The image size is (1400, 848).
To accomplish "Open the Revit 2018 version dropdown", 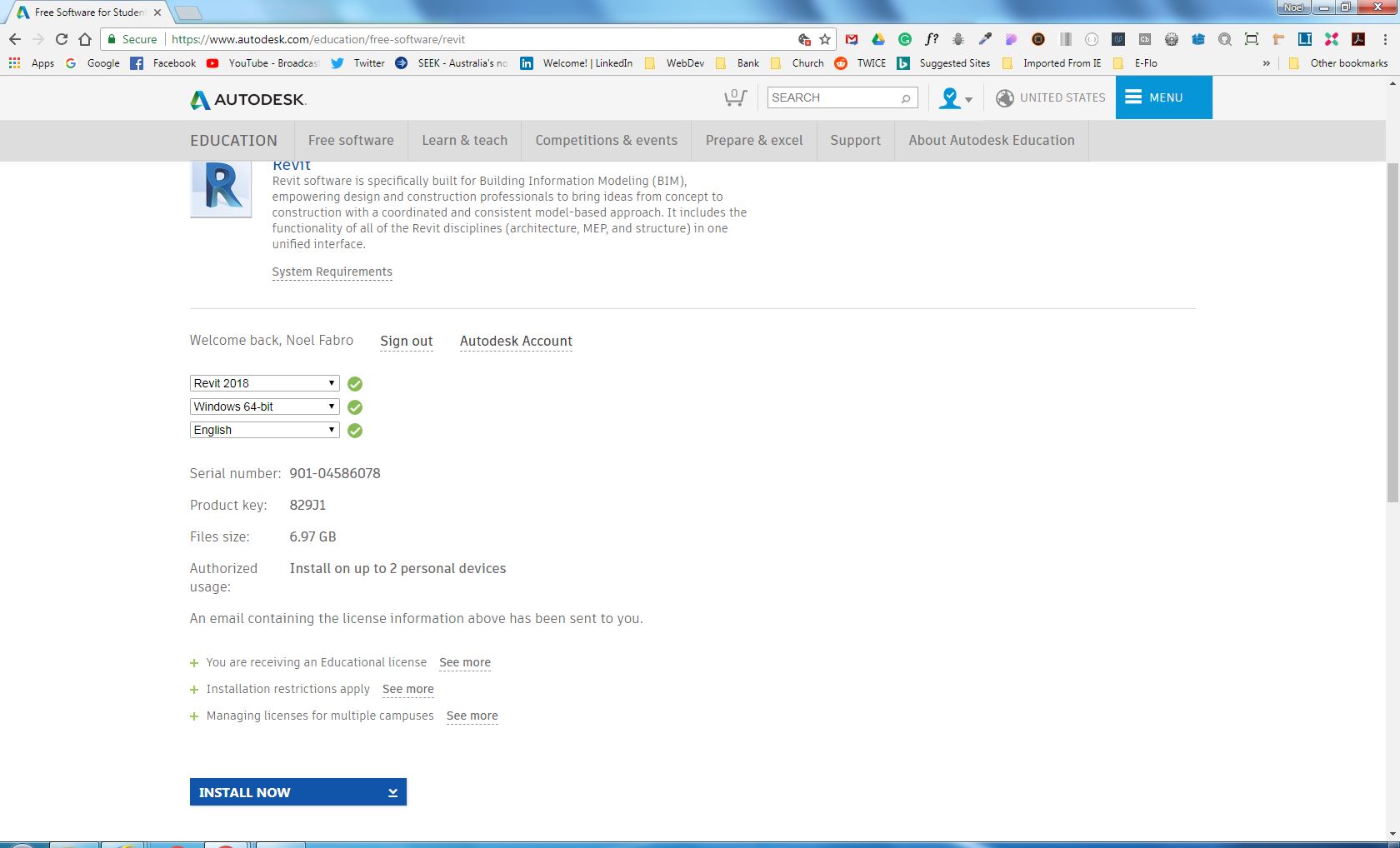I will 264,383.
